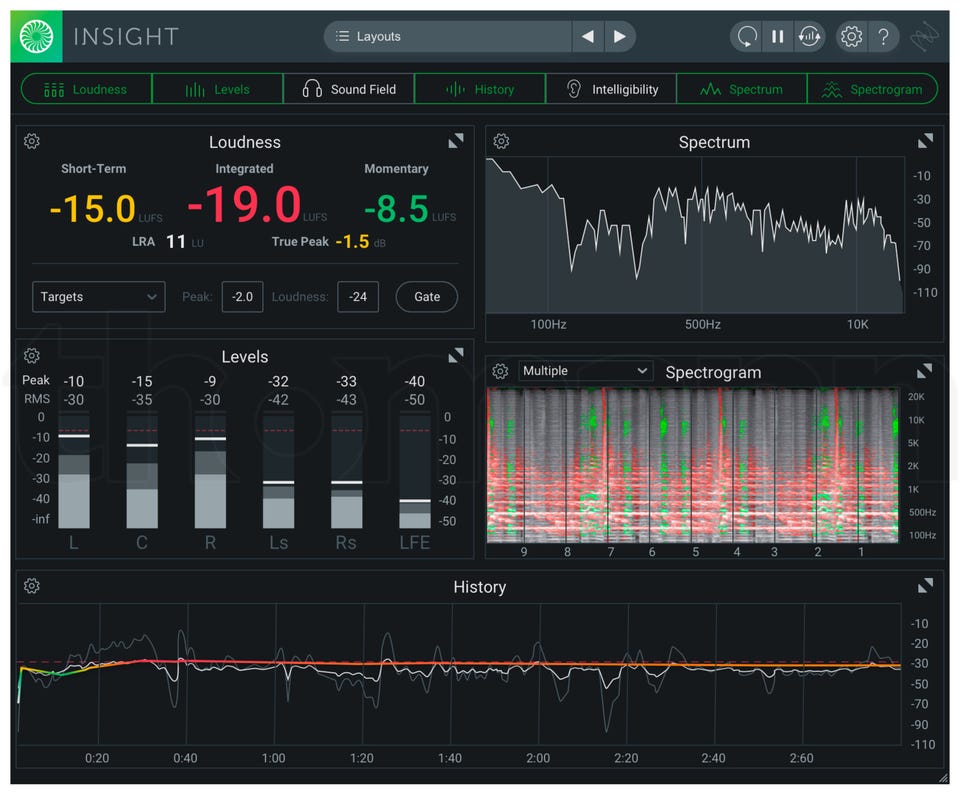The height and width of the screenshot is (795, 960).
Task: Toggle the Loudness module tab
Action: click(x=86, y=89)
